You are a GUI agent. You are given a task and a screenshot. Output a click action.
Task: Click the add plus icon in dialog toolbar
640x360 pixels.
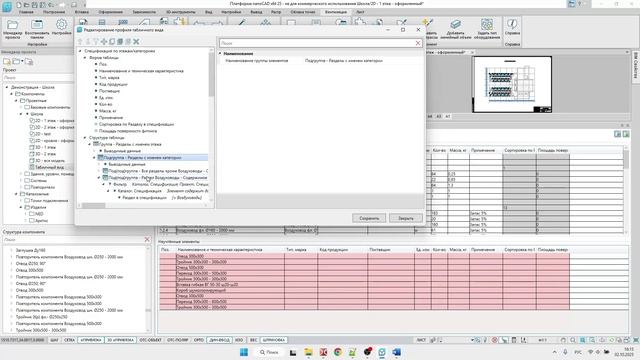click(x=104, y=42)
